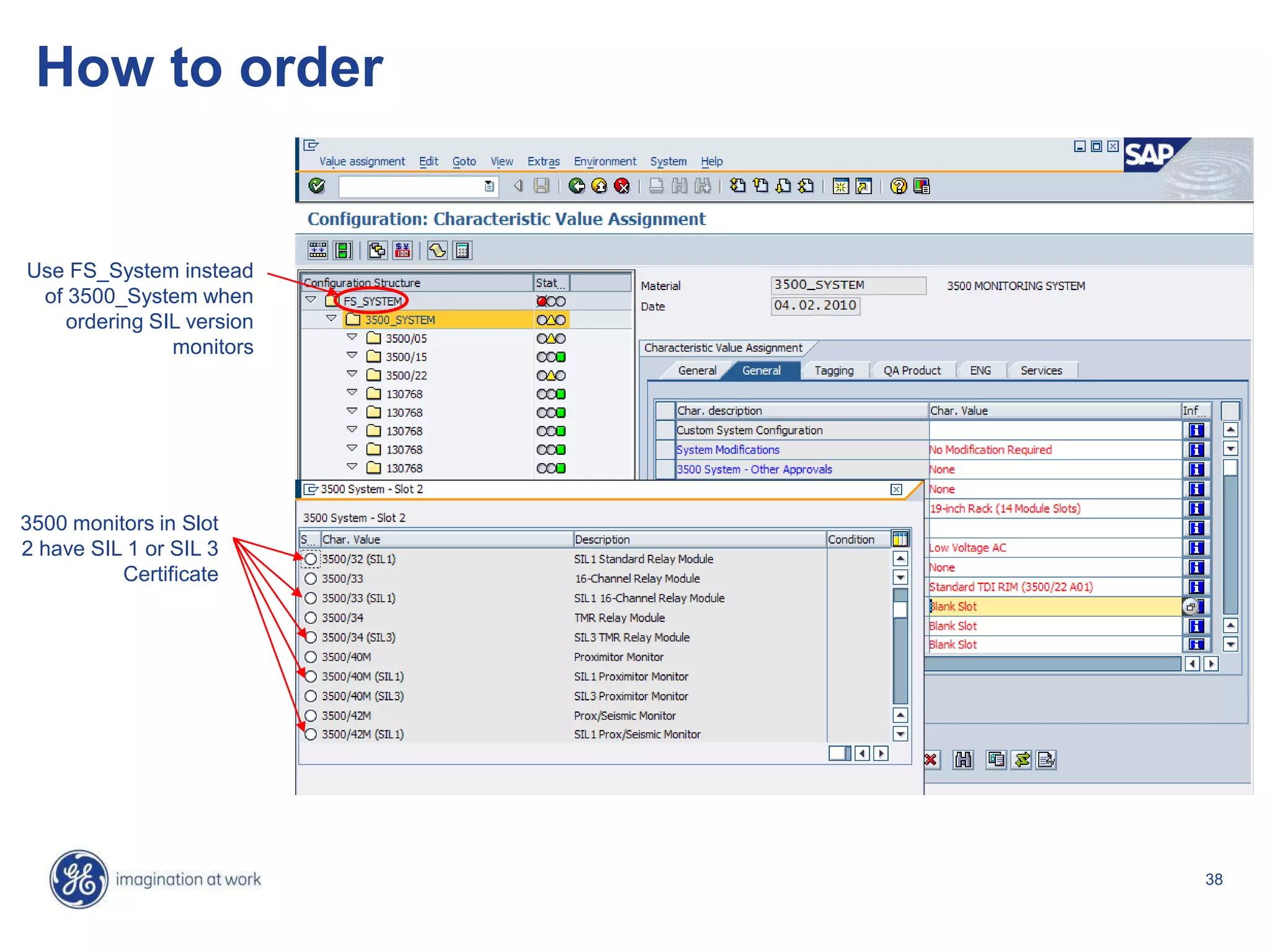This screenshot has width=1270, height=952.
Task: Collapse the 3500_SYSTEM tree node
Action: point(331,319)
